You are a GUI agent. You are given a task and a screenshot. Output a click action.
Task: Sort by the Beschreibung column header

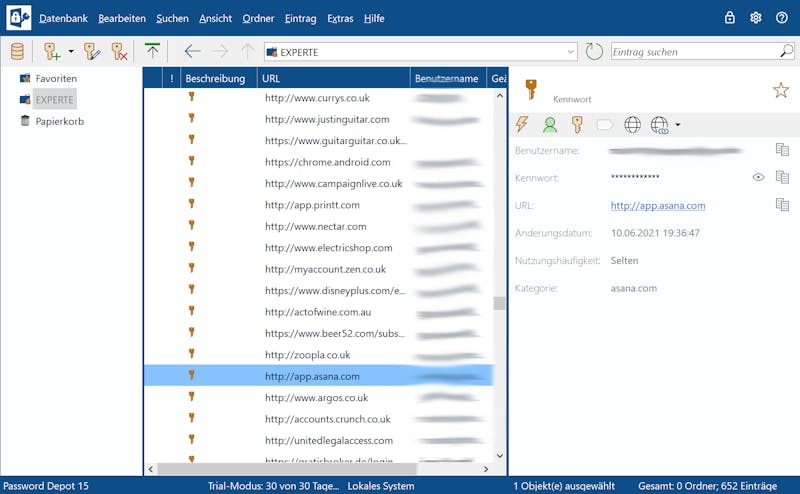(219, 78)
